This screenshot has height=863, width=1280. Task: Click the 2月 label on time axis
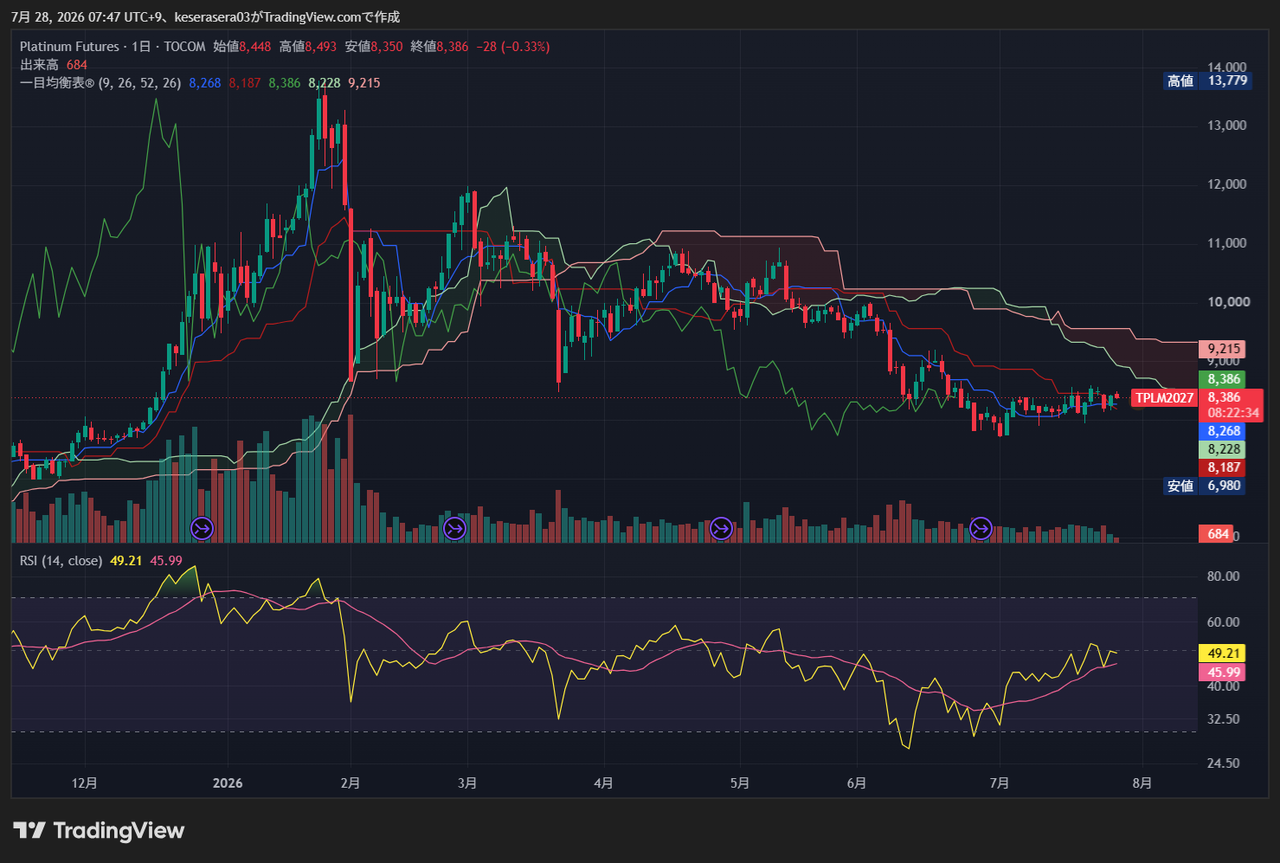click(350, 783)
